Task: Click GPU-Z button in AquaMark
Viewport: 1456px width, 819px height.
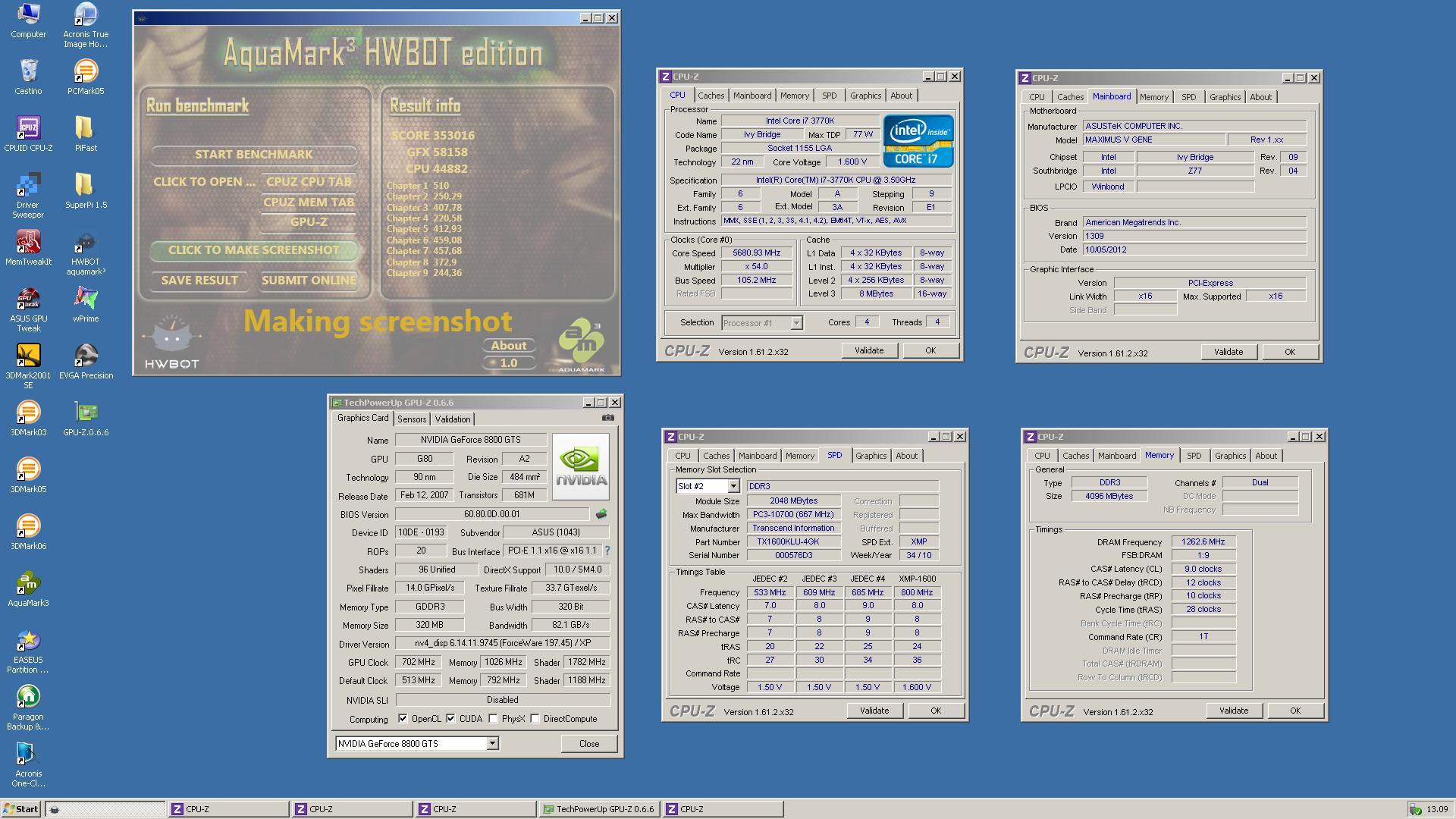Action: pyautogui.click(x=309, y=222)
